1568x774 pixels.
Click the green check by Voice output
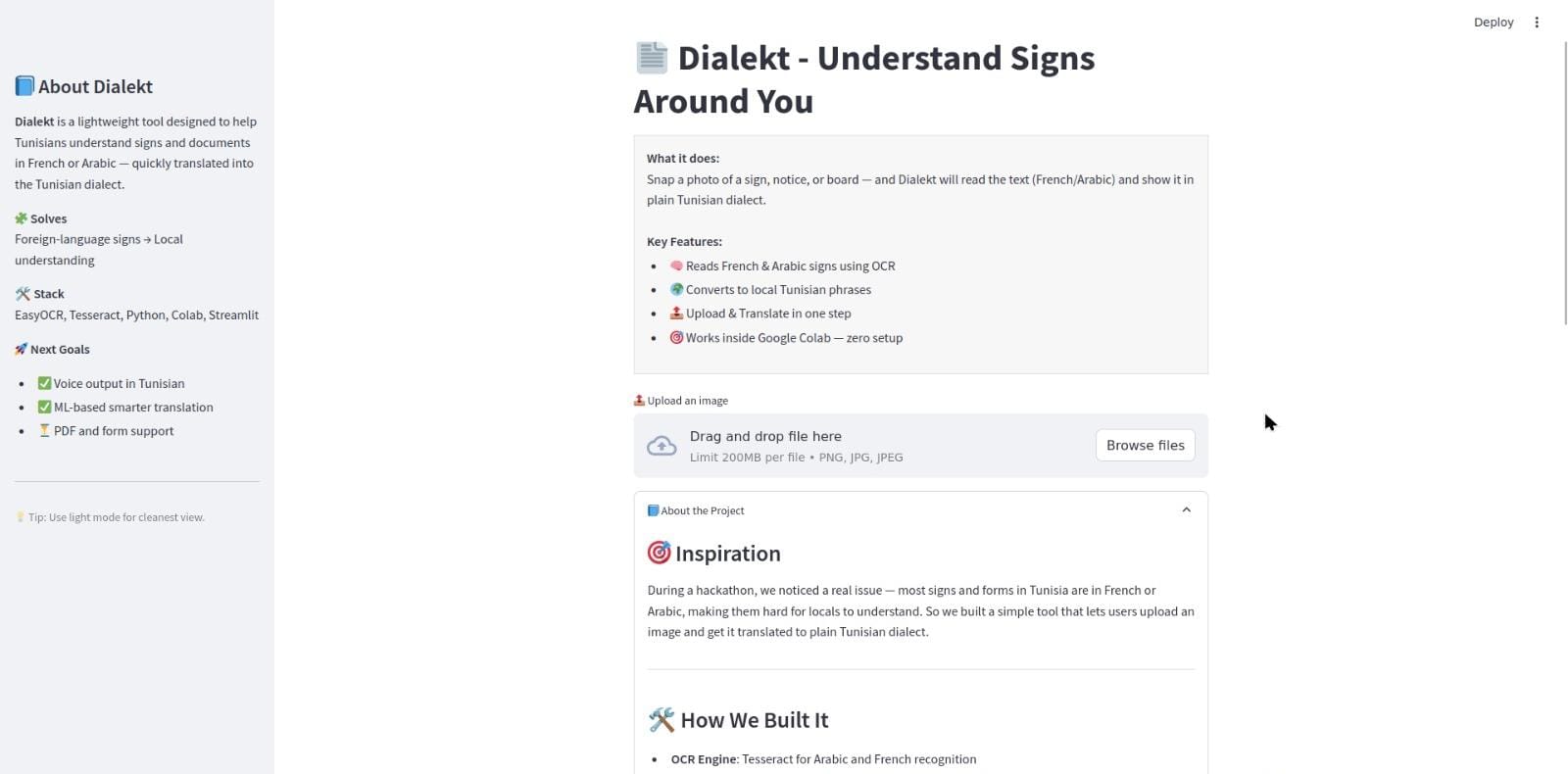(44, 383)
